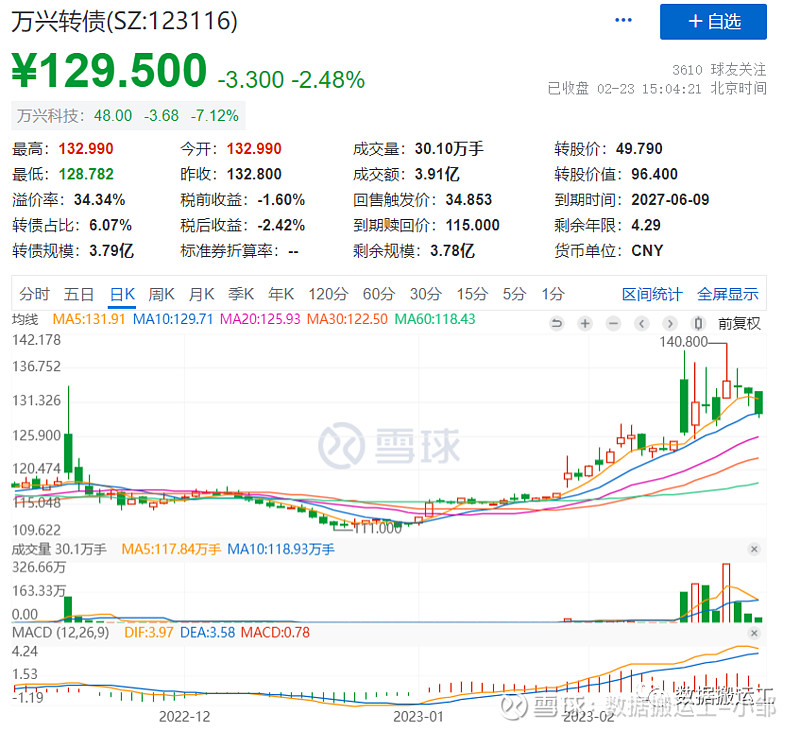Click the 转股价 49.790 value
The width and height of the screenshot is (800, 731).
tap(639, 148)
